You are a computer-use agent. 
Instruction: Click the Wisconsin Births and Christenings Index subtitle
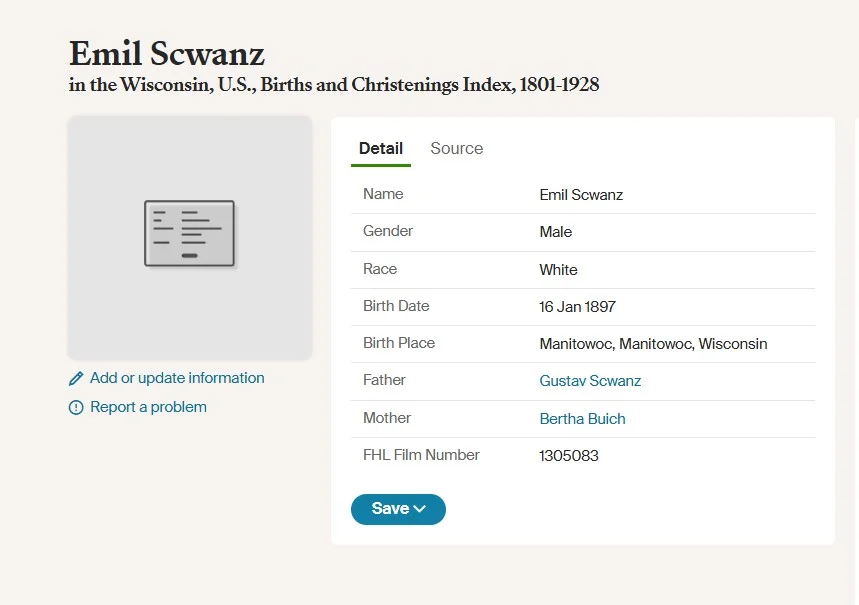coord(334,85)
